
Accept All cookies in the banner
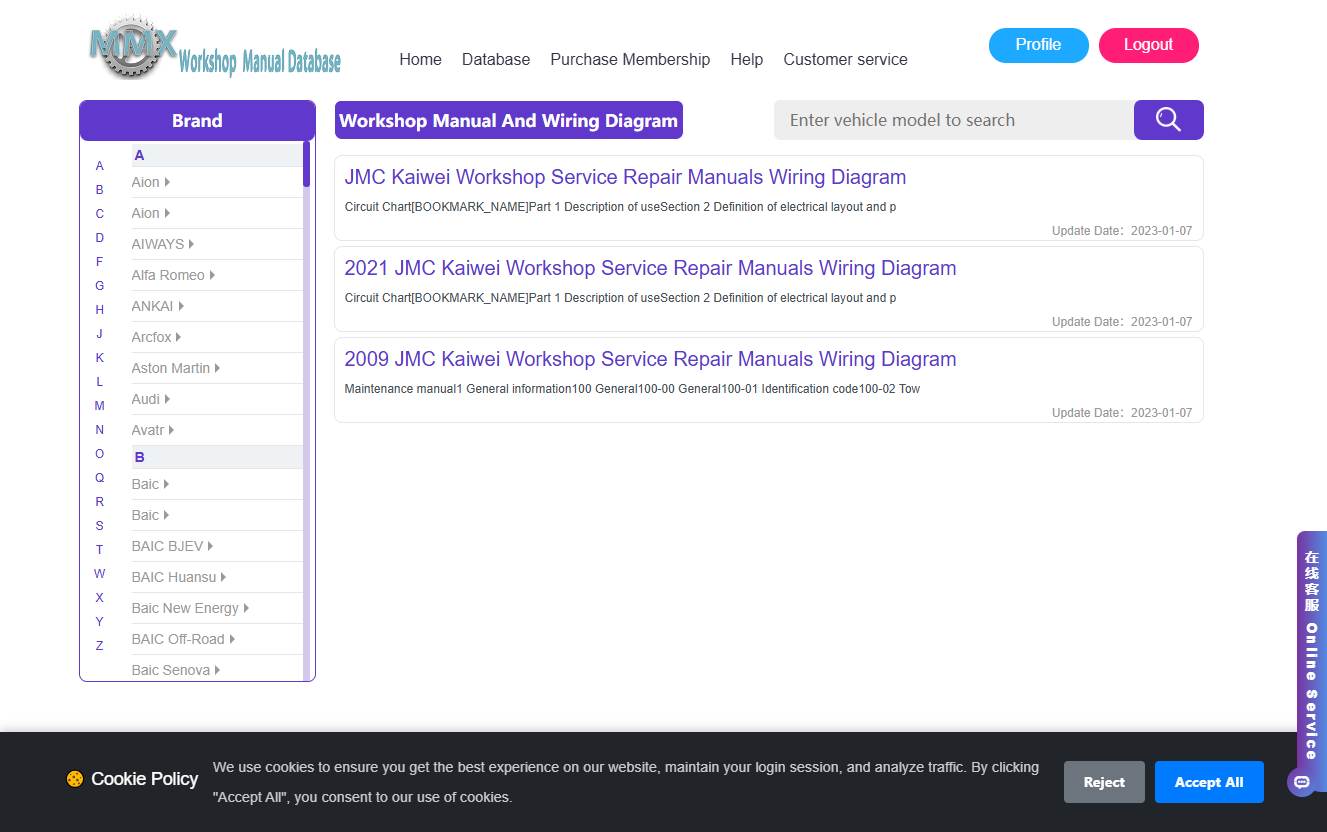(x=1209, y=782)
